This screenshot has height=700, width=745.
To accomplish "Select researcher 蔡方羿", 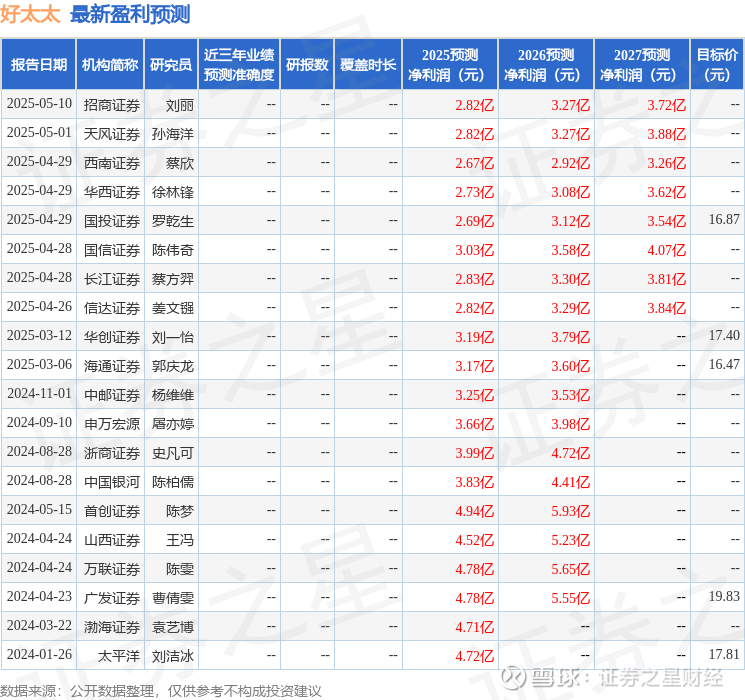I will [172, 279].
